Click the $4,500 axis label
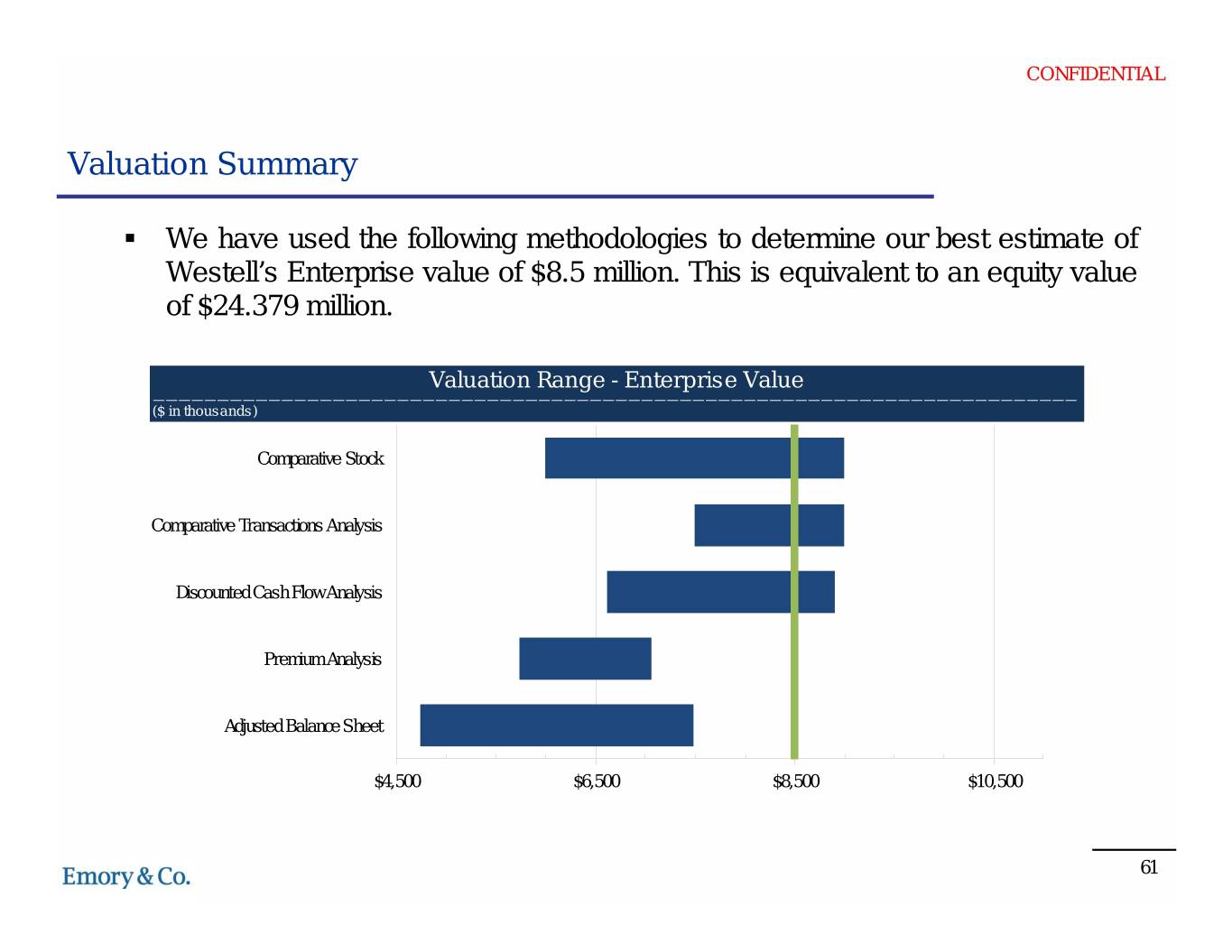Screen dimensions: 1232x952 397,781
